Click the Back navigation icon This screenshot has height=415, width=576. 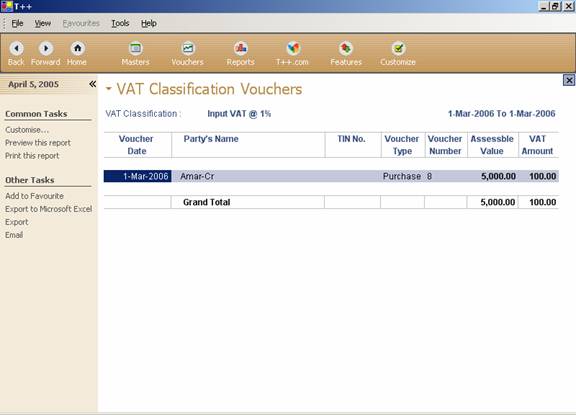(x=17, y=48)
